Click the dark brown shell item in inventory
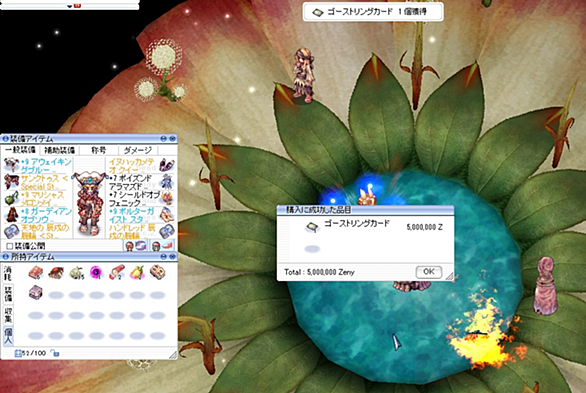The image size is (586, 393). [x=56, y=273]
